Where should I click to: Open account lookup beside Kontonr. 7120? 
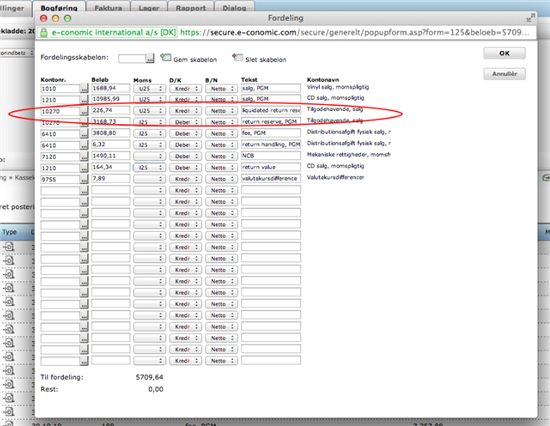(x=83, y=157)
